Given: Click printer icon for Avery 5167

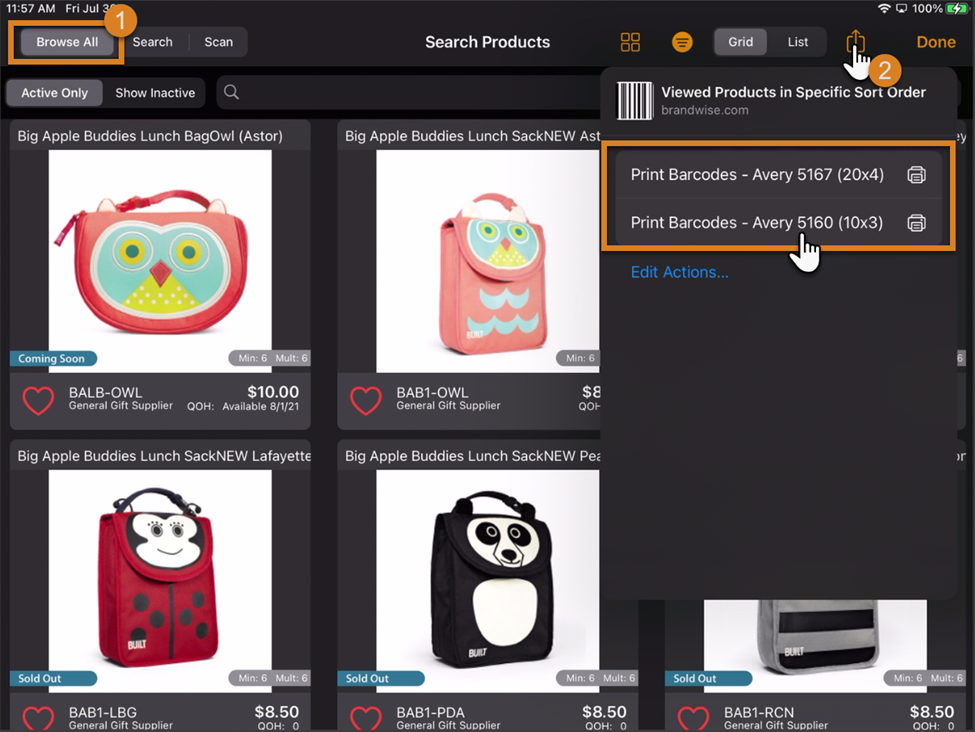Looking at the screenshot, I should [916, 175].
